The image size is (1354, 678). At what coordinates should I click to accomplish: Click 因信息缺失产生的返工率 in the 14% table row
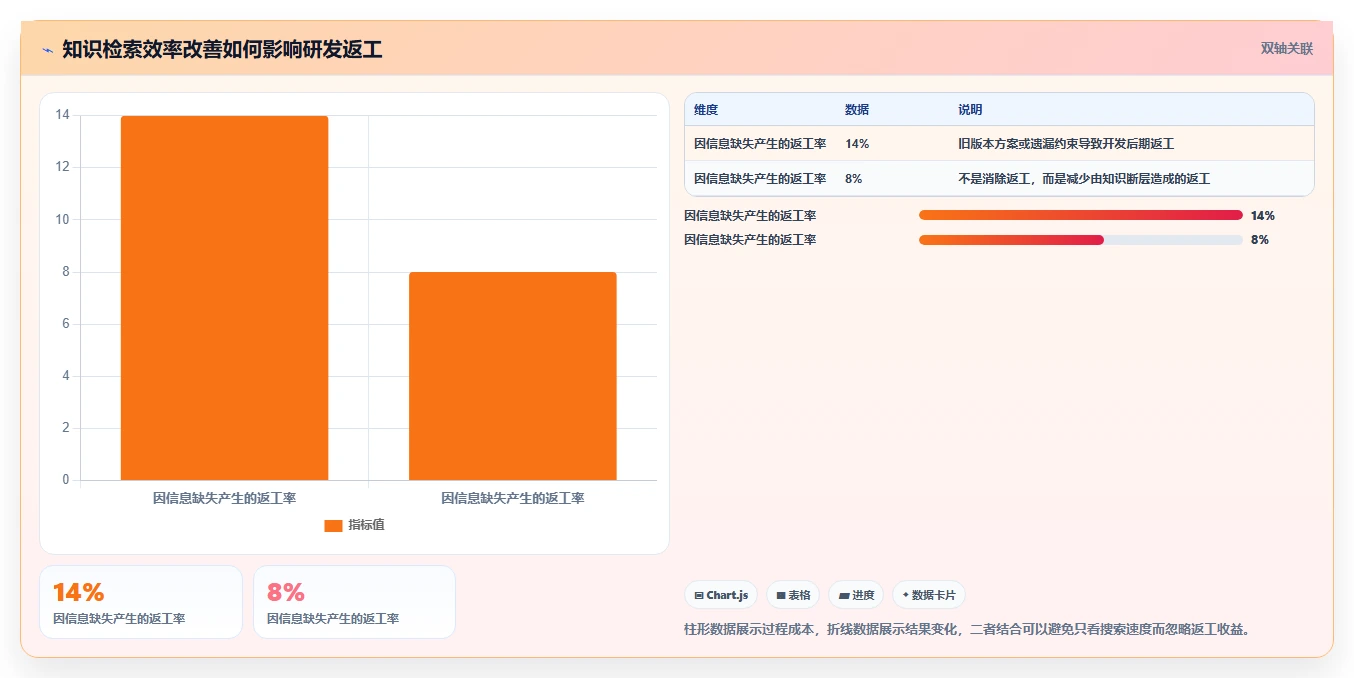click(760, 144)
